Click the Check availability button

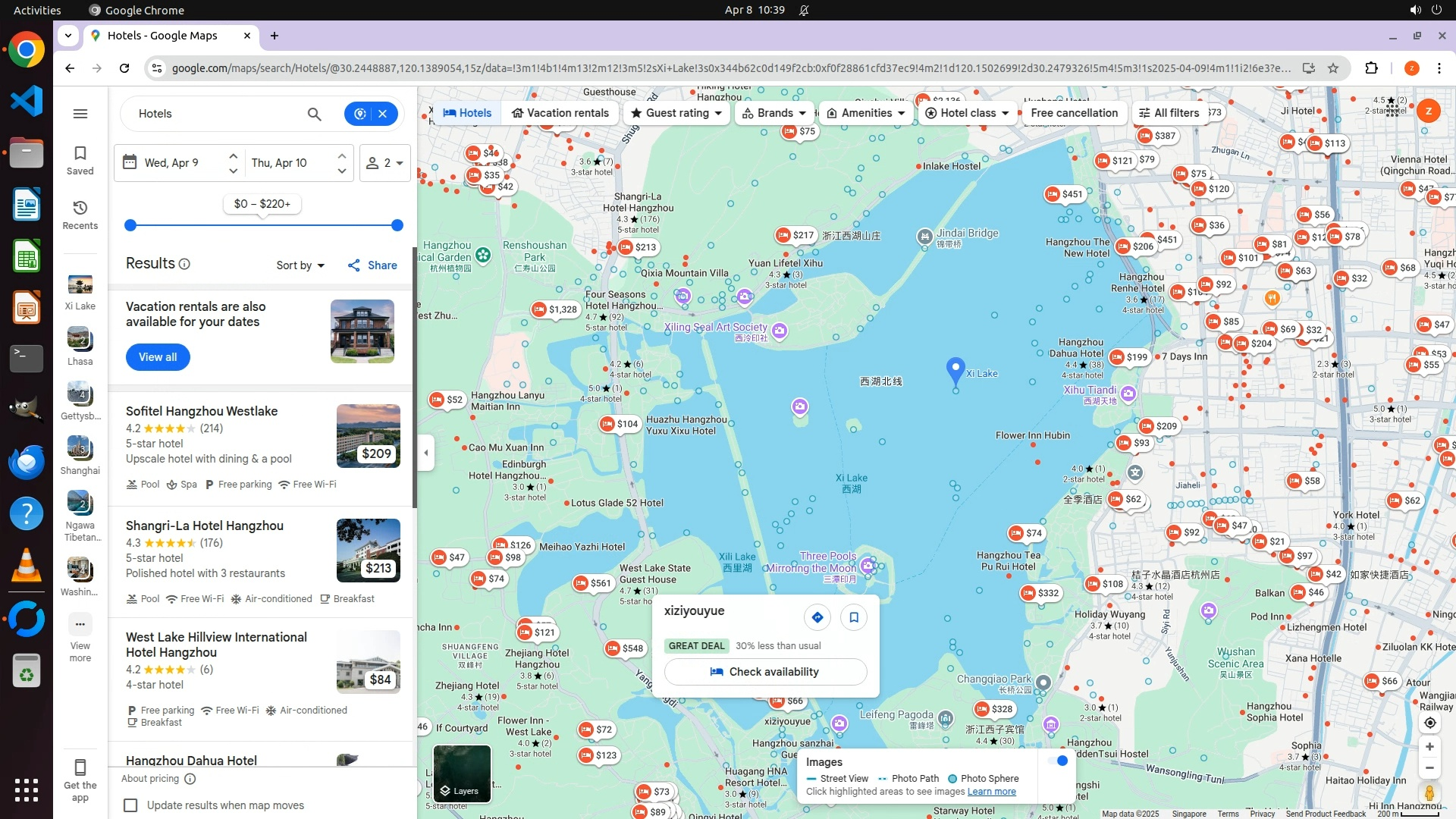tap(765, 672)
